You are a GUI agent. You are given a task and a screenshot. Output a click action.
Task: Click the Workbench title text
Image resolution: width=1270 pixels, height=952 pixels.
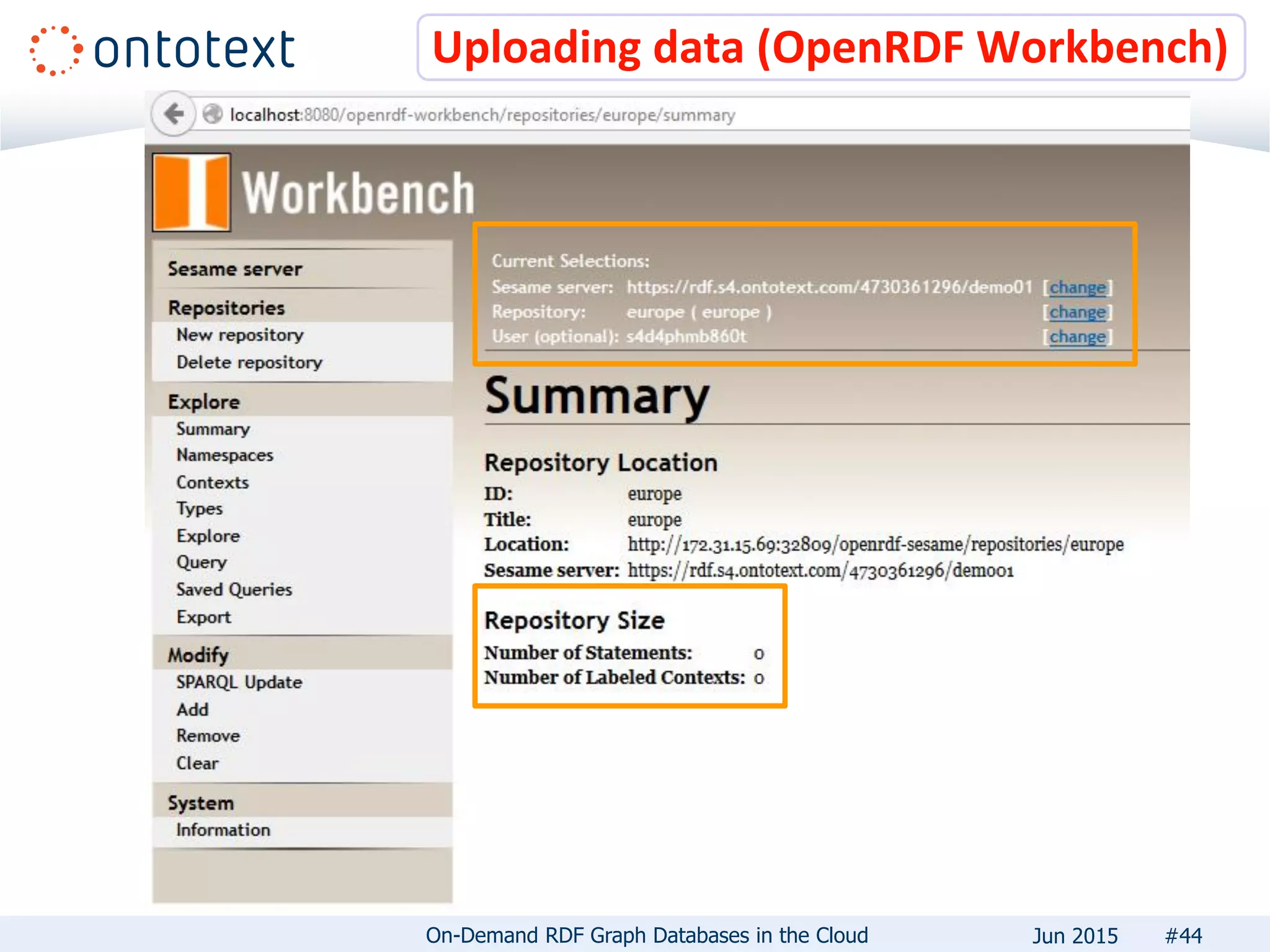point(358,193)
